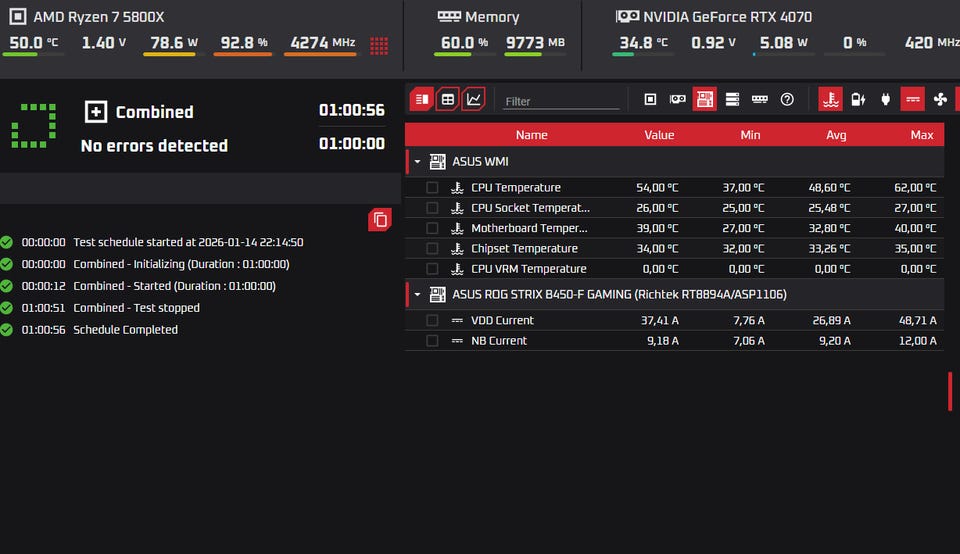The width and height of the screenshot is (960, 554).
Task: Toggle the memory sensor category filter
Action: pos(760,99)
